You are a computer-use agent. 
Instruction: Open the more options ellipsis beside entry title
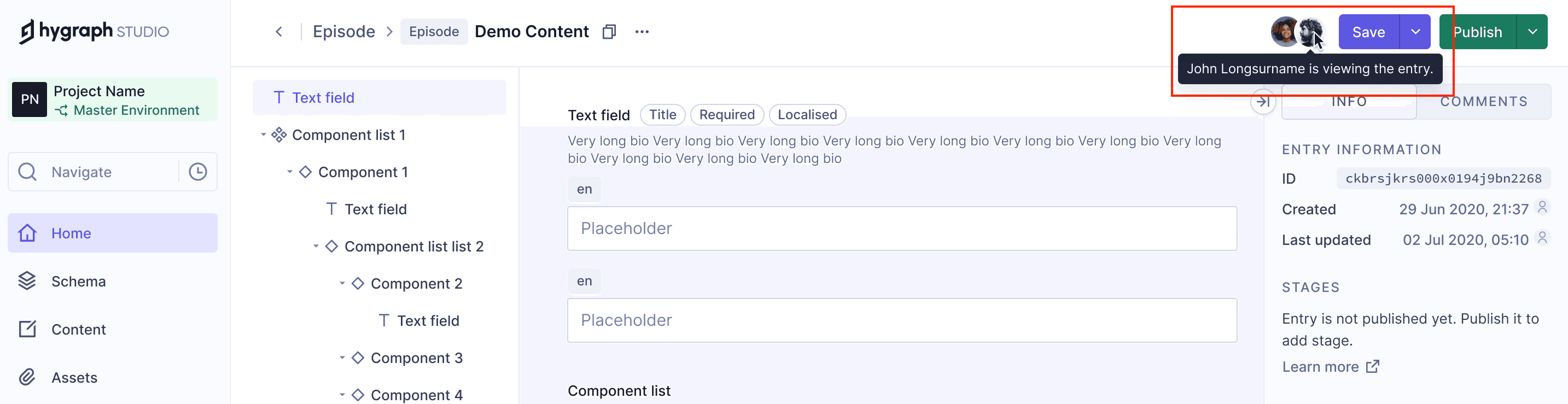642,32
